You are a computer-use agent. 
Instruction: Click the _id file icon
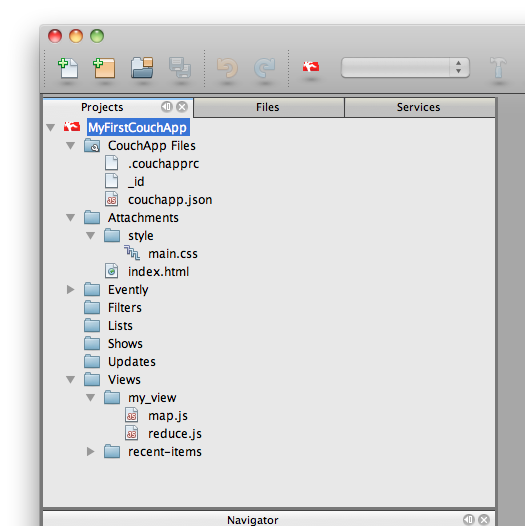click(111, 181)
